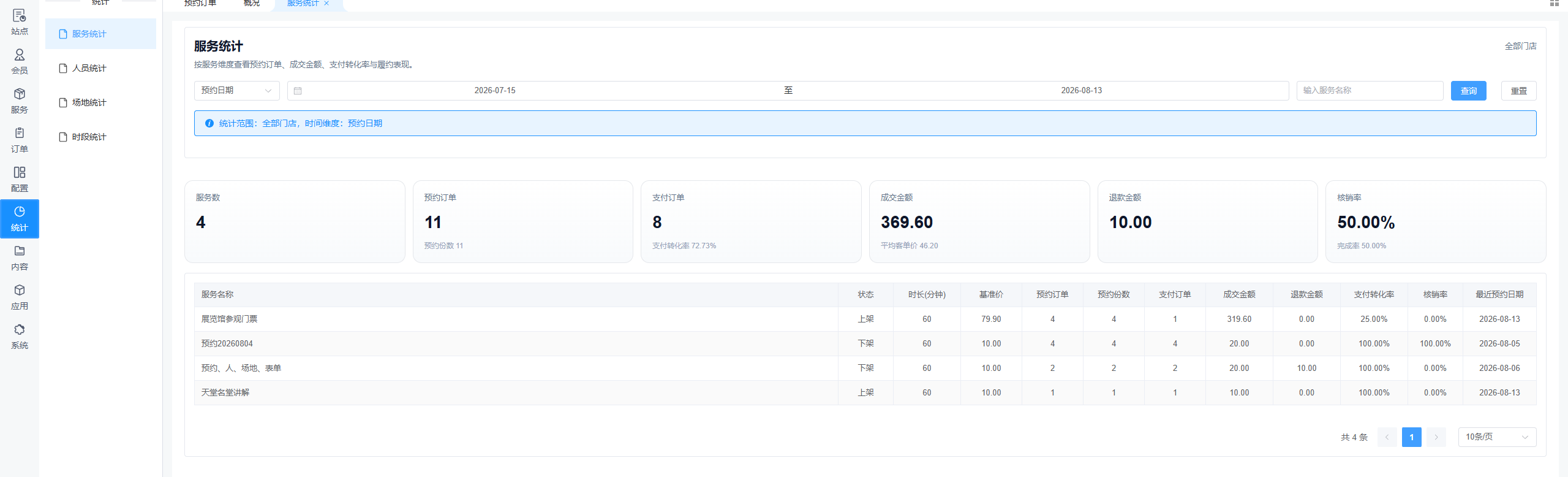
Task: Open 人员统计 in the statistics submenu
Action: click(100, 68)
